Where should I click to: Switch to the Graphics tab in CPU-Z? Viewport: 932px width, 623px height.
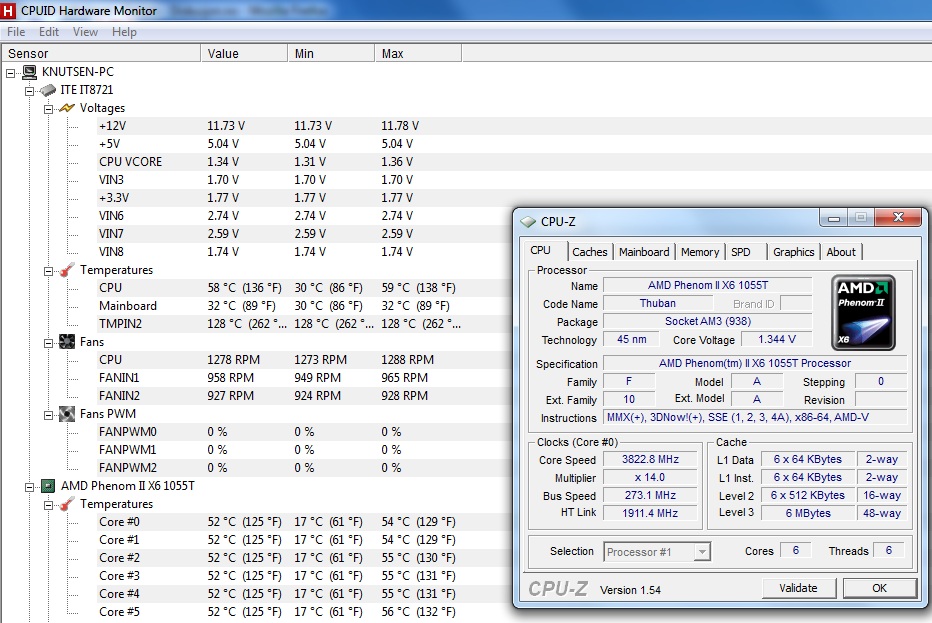tap(794, 252)
